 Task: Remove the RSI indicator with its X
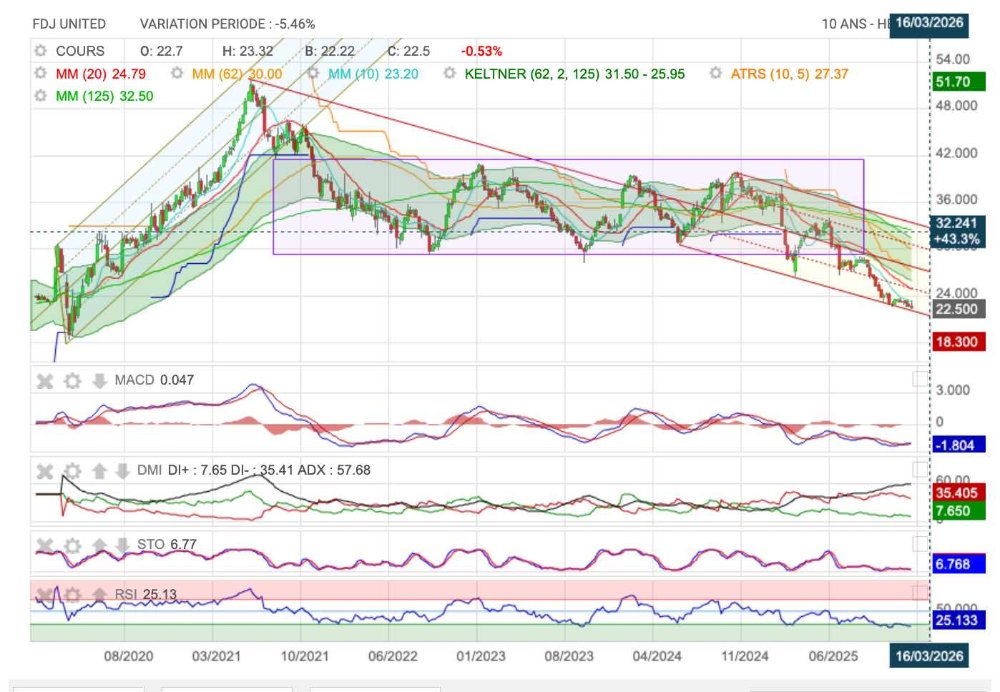pyautogui.click(x=45, y=596)
